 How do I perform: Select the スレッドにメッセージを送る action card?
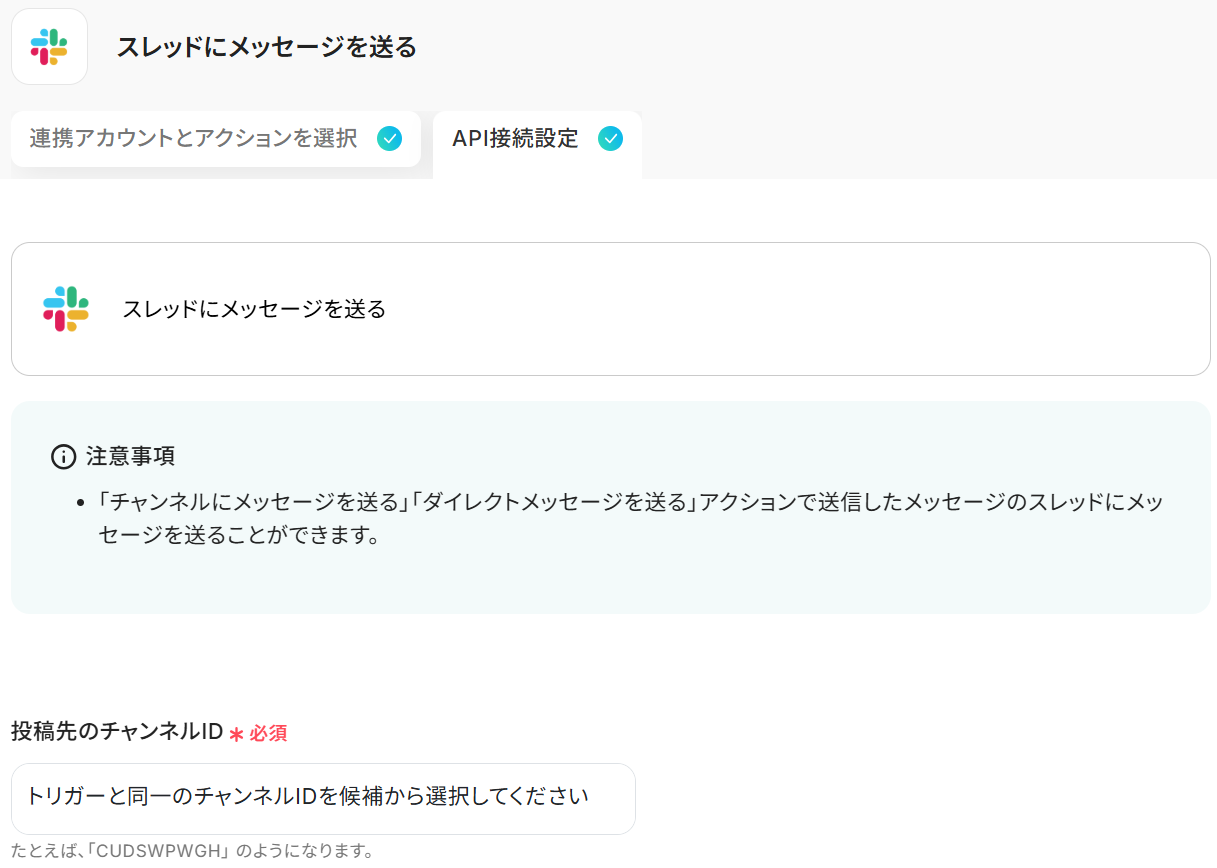(610, 309)
